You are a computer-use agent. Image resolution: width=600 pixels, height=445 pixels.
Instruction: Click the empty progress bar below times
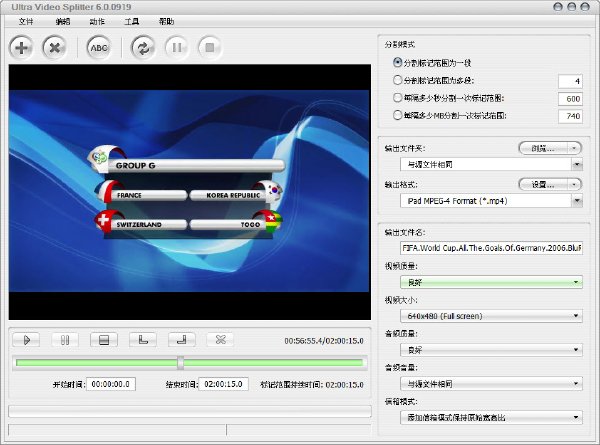[x=190, y=412]
